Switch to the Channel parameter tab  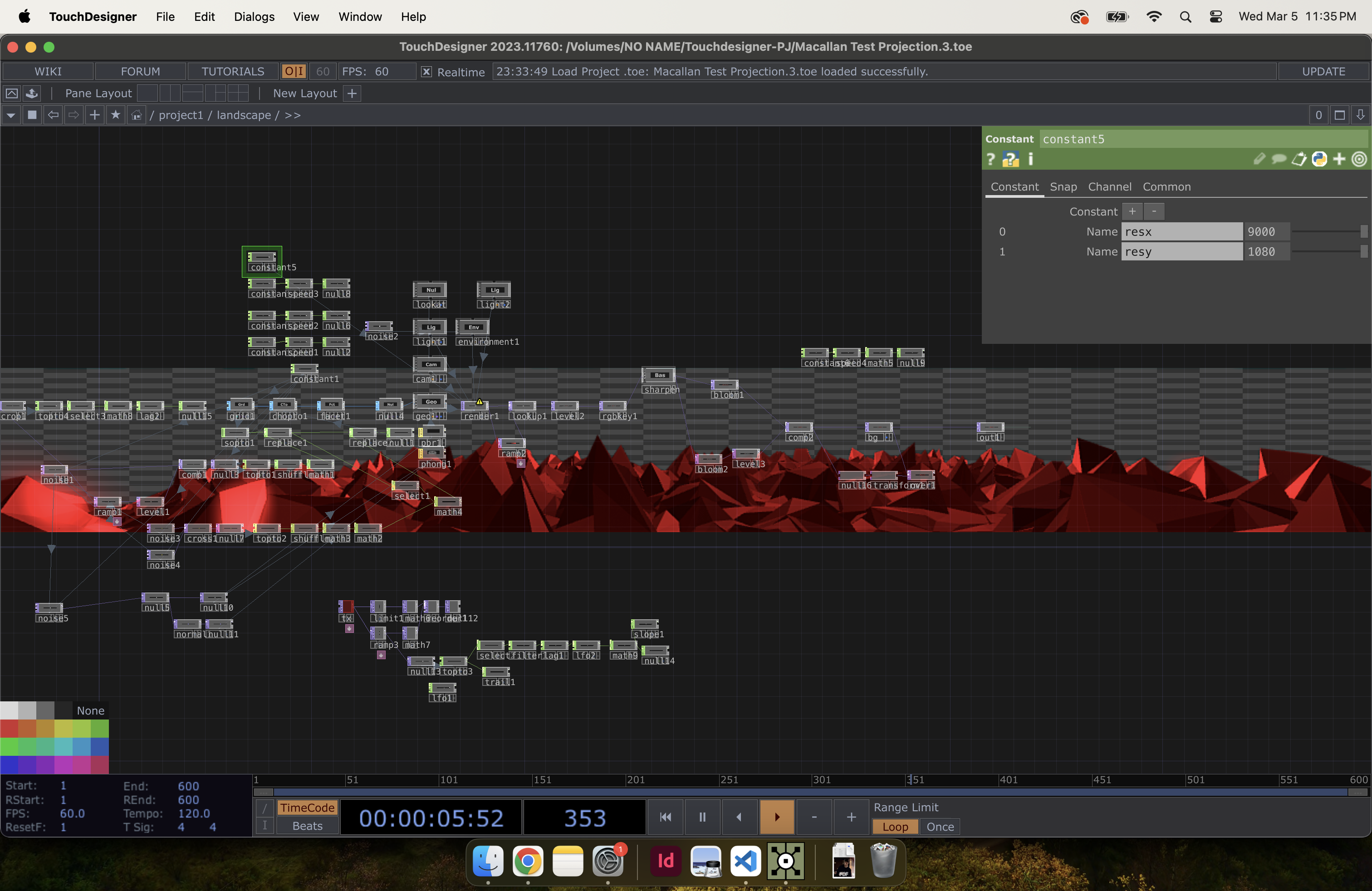(x=1109, y=187)
